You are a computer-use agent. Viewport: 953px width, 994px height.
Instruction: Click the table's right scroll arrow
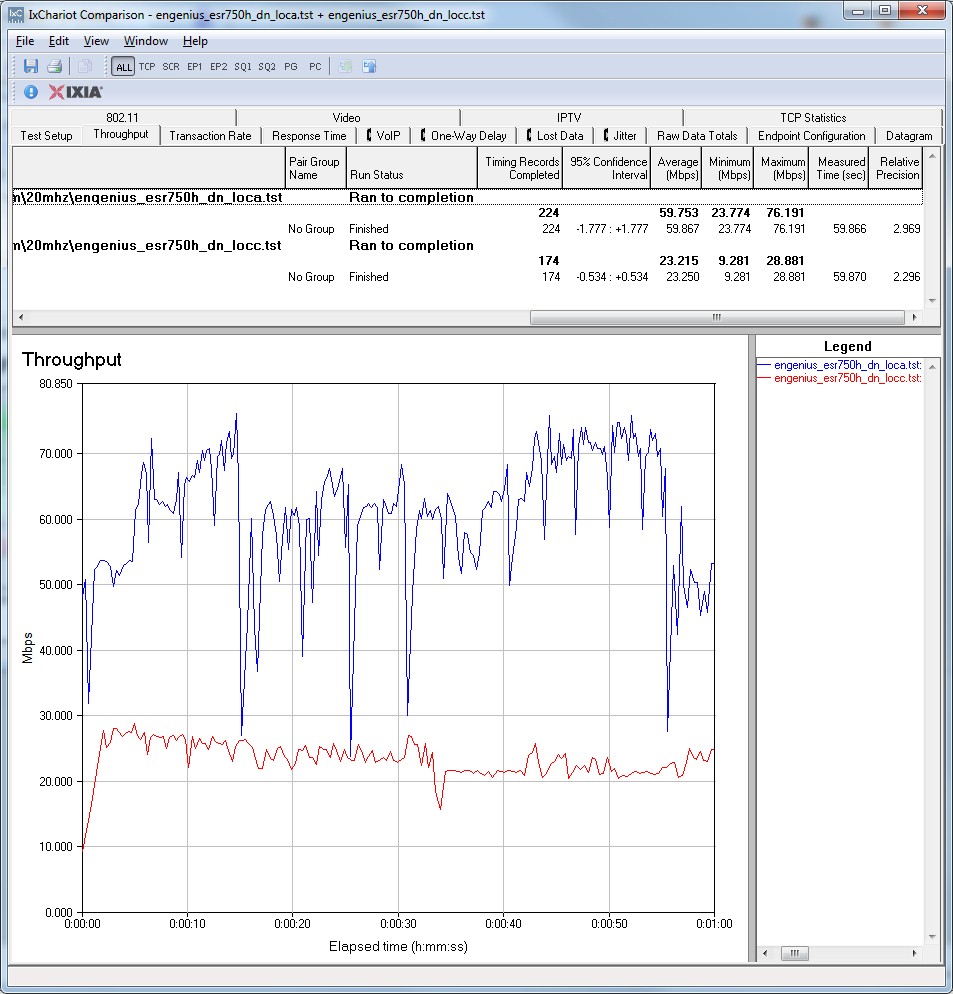click(x=914, y=317)
